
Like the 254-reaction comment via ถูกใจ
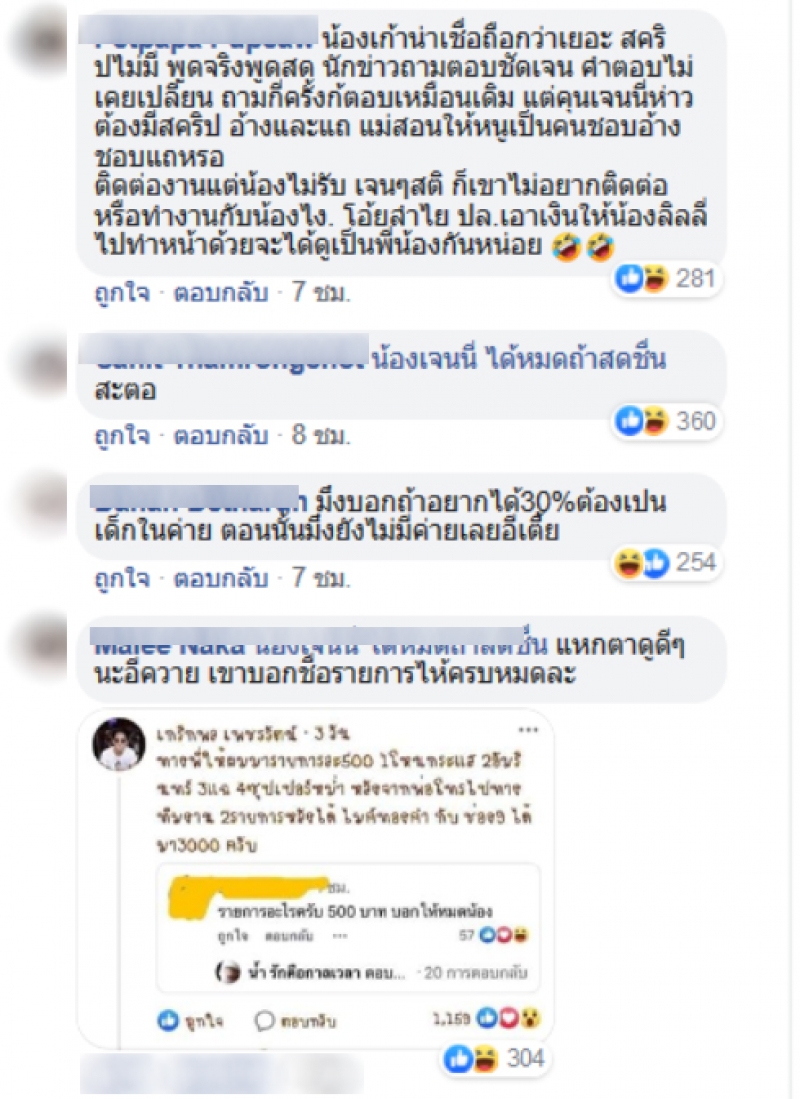[122, 578]
